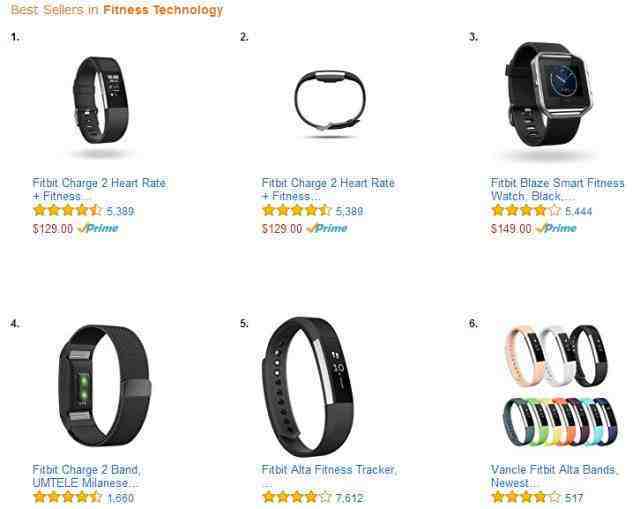Click star rating of Fitbit Blaze
This screenshot has width=640, height=509.
click(526, 211)
